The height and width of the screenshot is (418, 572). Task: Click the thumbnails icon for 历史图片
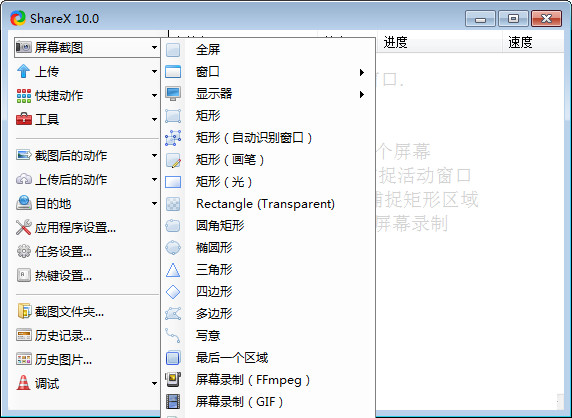pyautogui.click(x=24, y=359)
